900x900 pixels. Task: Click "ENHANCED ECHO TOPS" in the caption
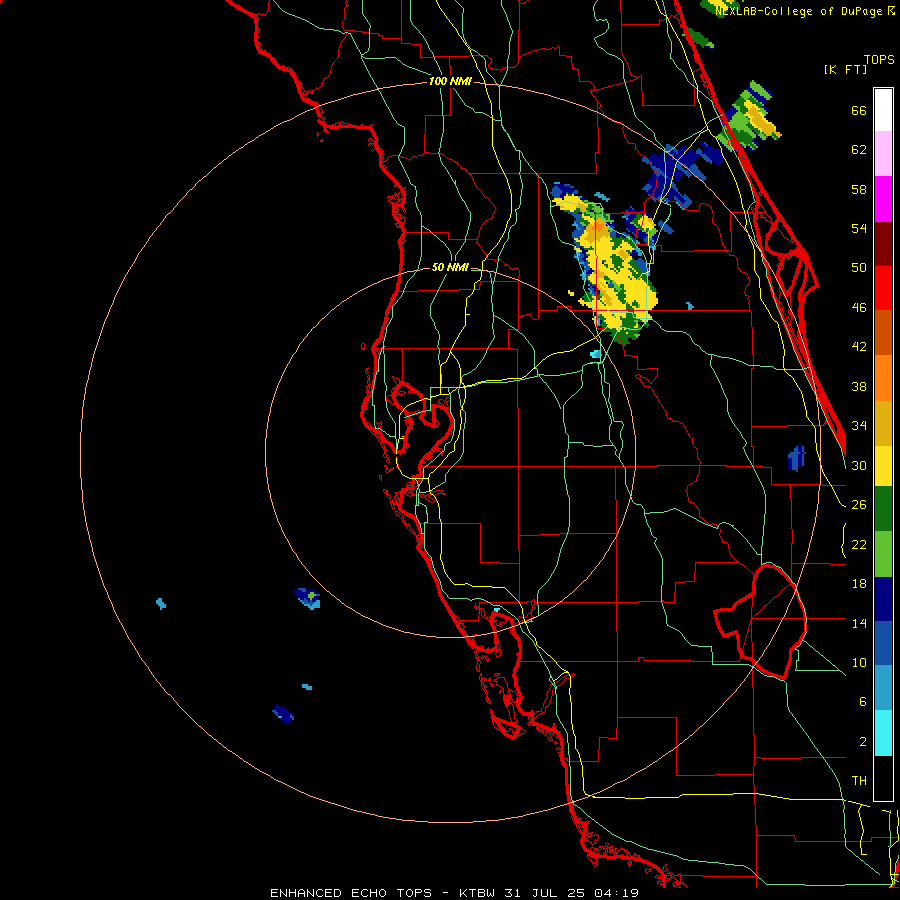point(351,893)
